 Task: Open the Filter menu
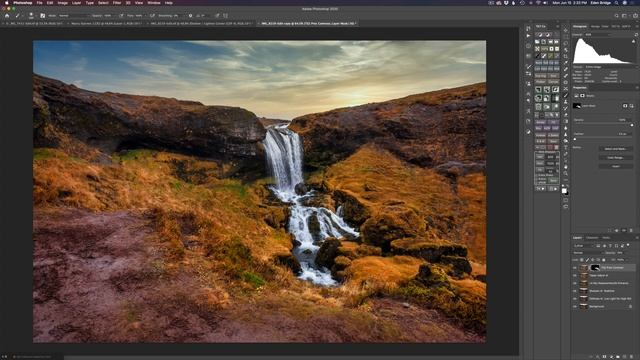coord(117,3)
